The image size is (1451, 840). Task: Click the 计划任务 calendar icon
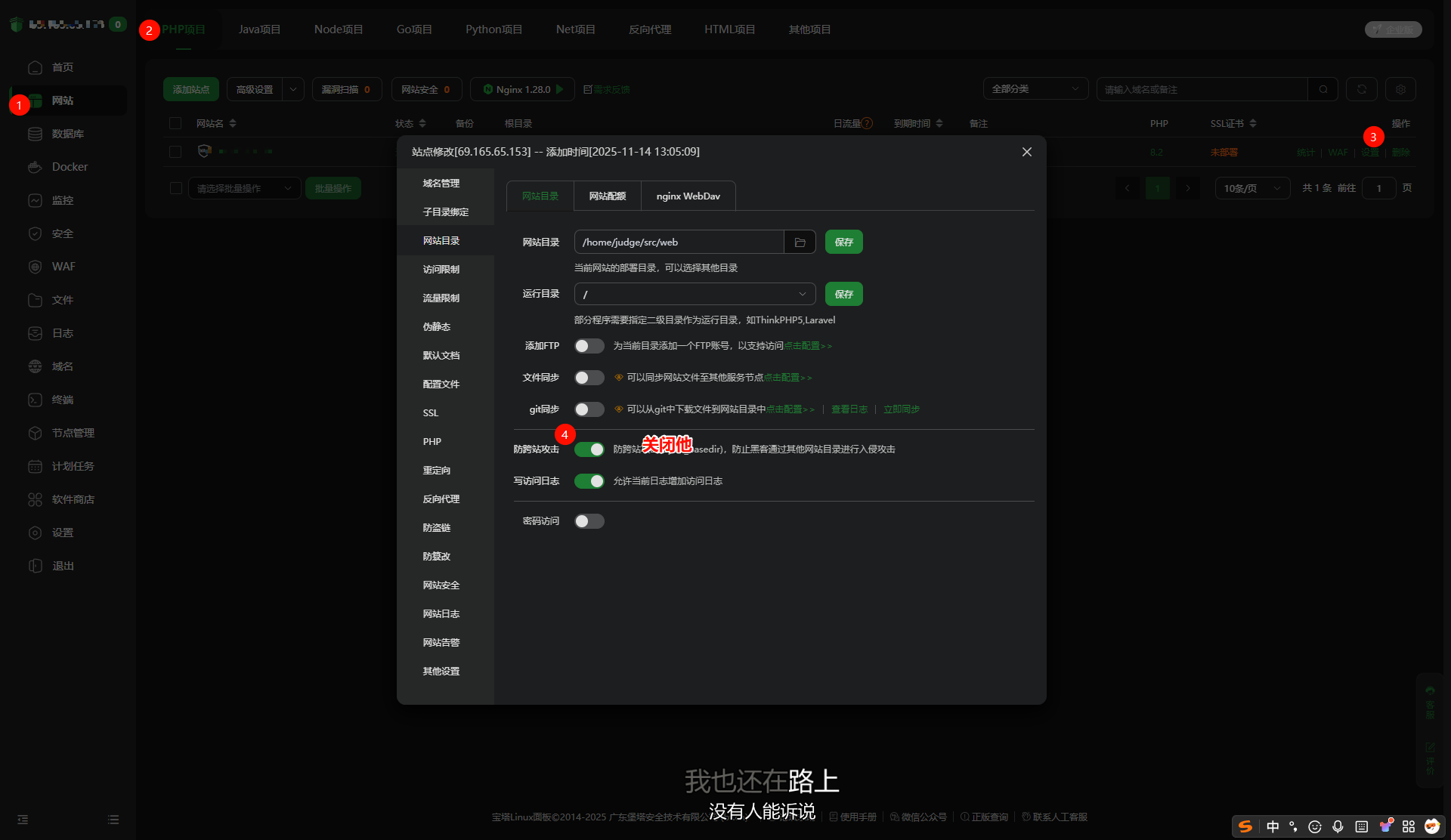[x=35, y=466]
